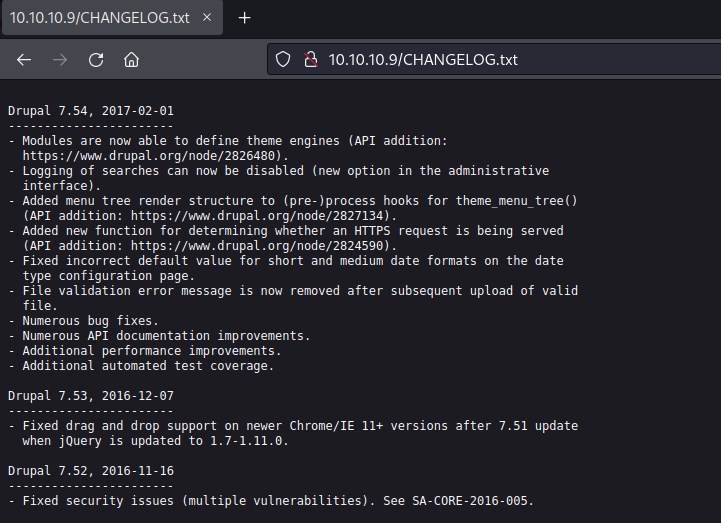Go back to the previous page
Screen dimensions: 721x523
[24, 60]
